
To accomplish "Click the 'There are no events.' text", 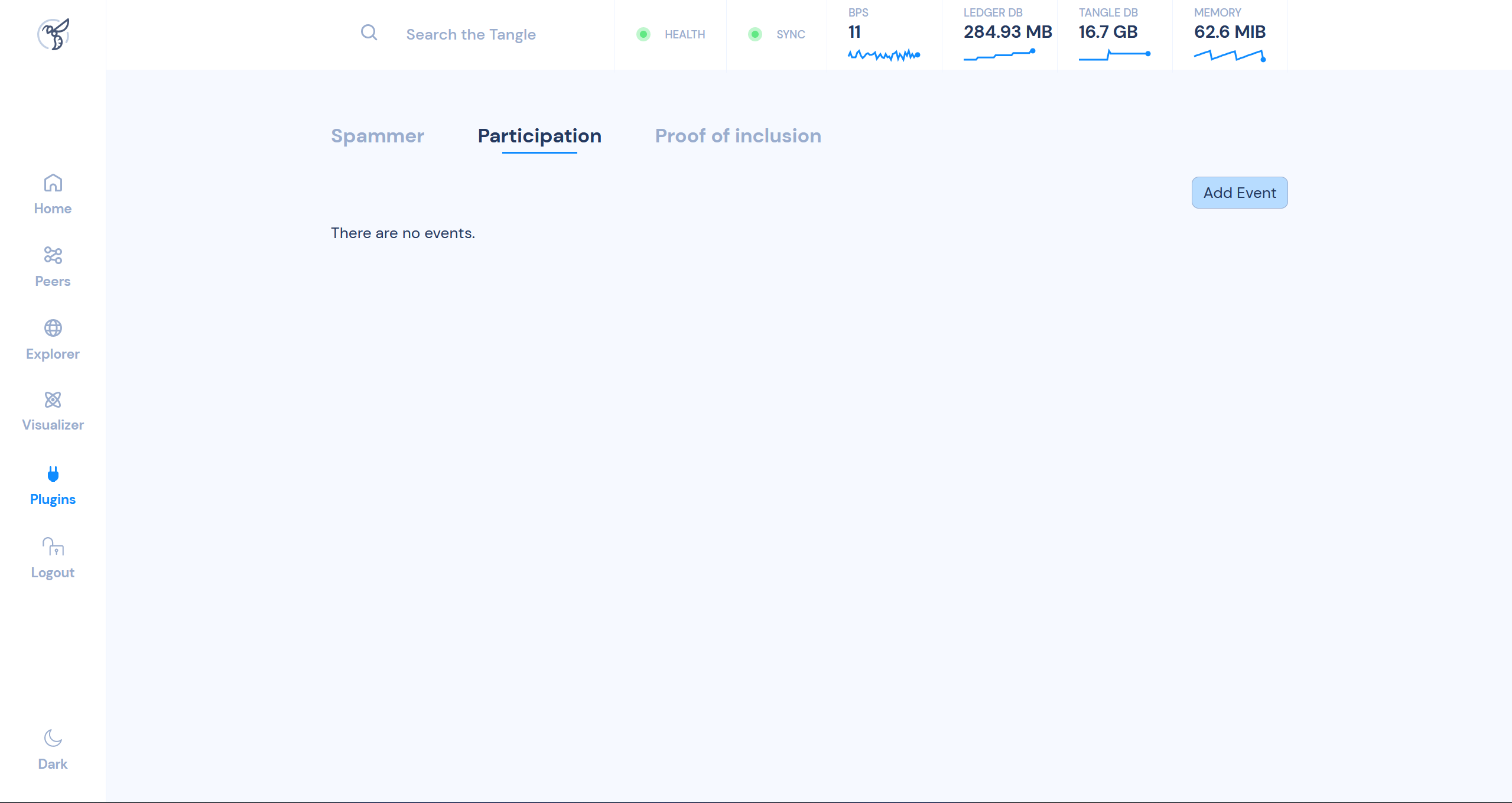I will click(403, 233).
